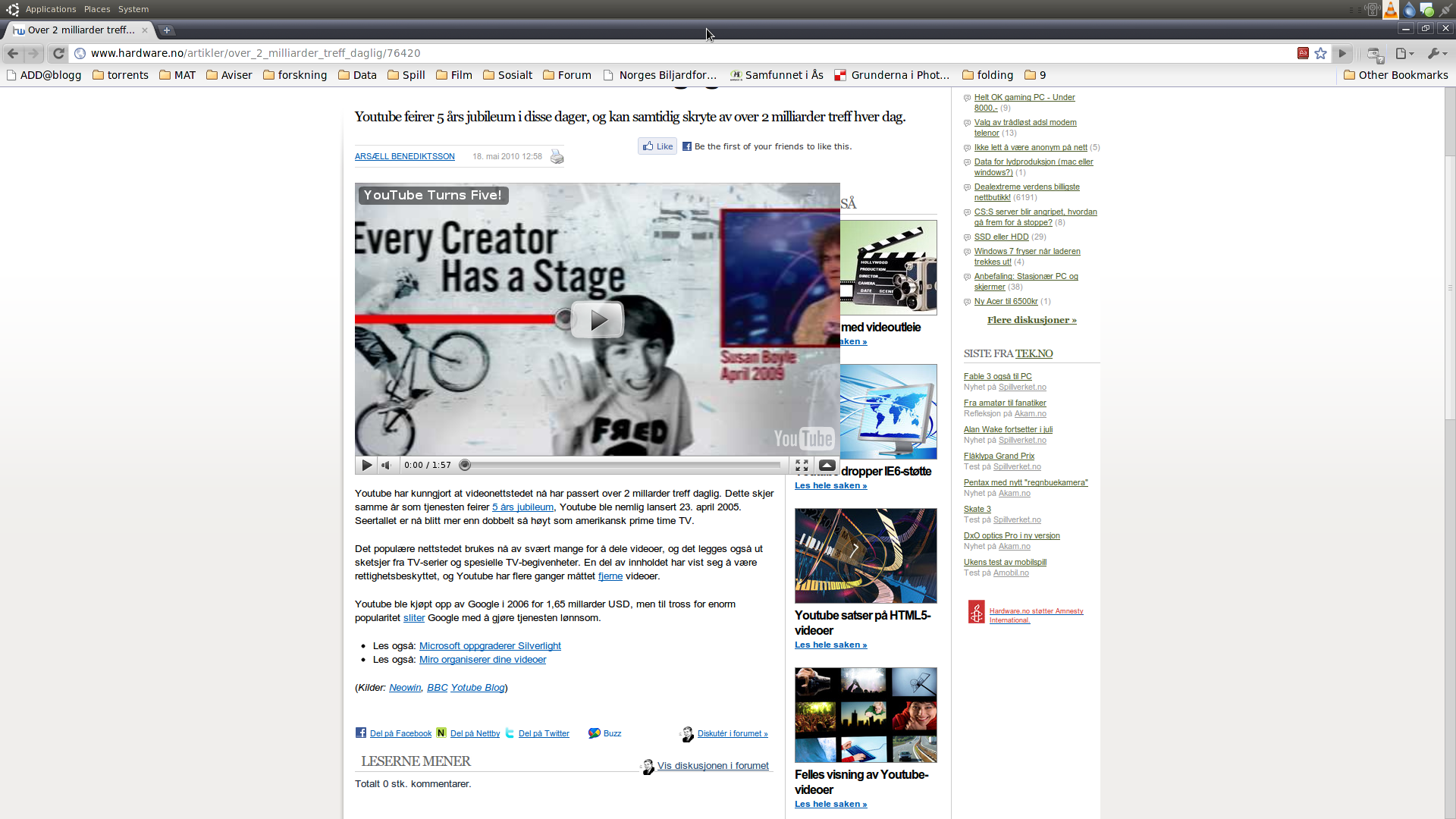Open the TEK.NO link in sidebar heading
Viewport: 1456px width, 819px height.
coord(1034,353)
